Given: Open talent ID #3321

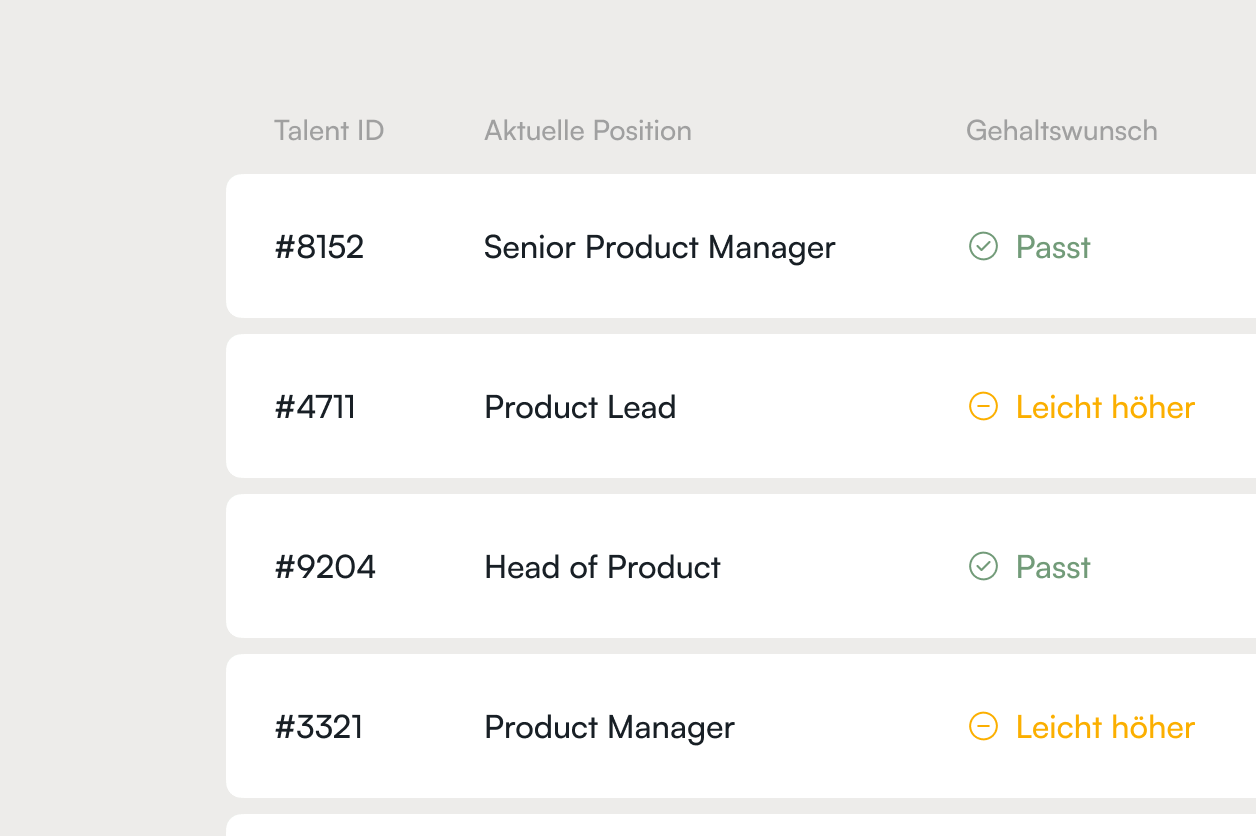Looking at the screenshot, I should tap(319, 727).
